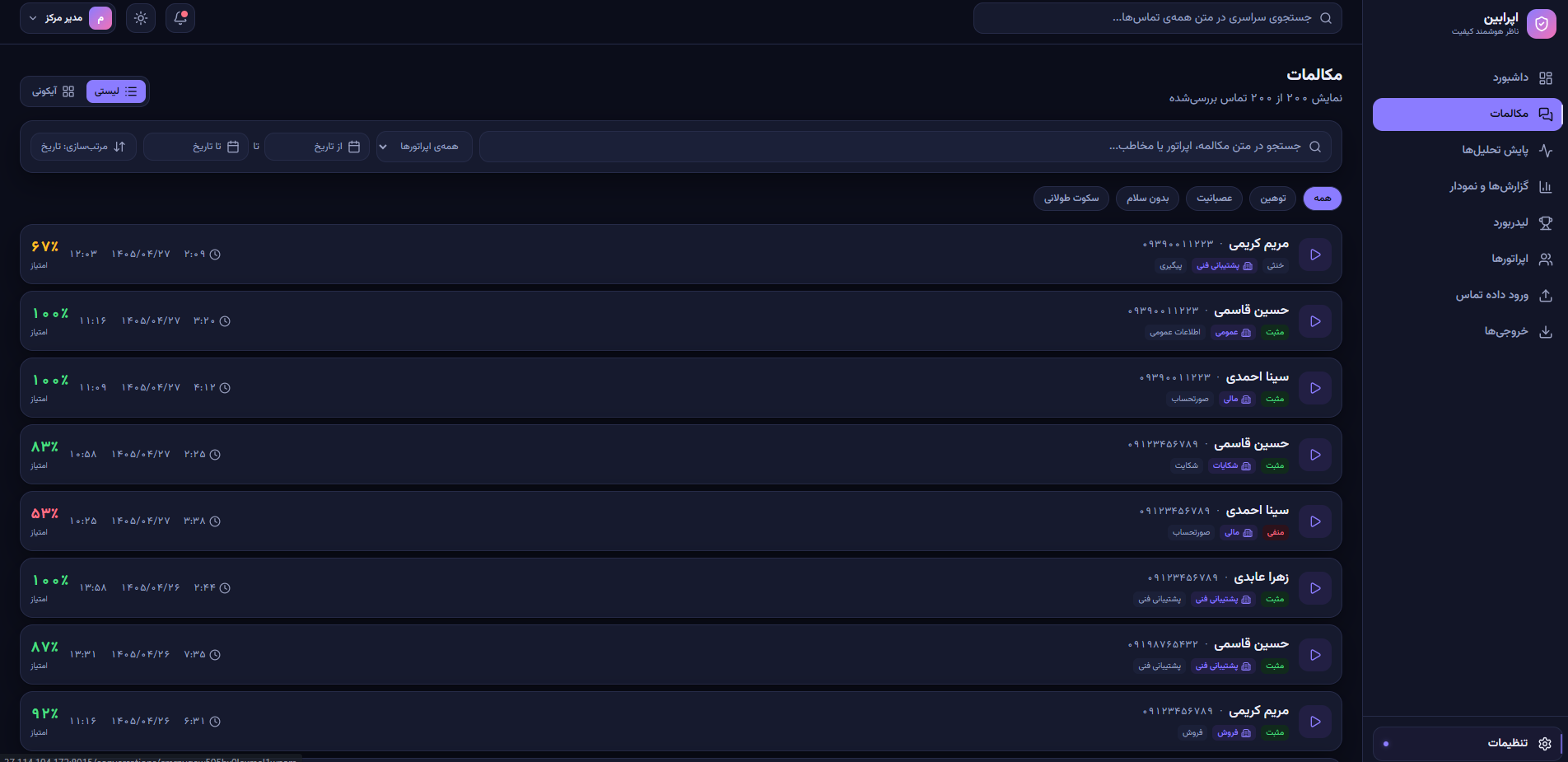The height and width of the screenshot is (762, 1568).
Task: Play the سینا احمدی call at 11:09
Action: [1315, 388]
